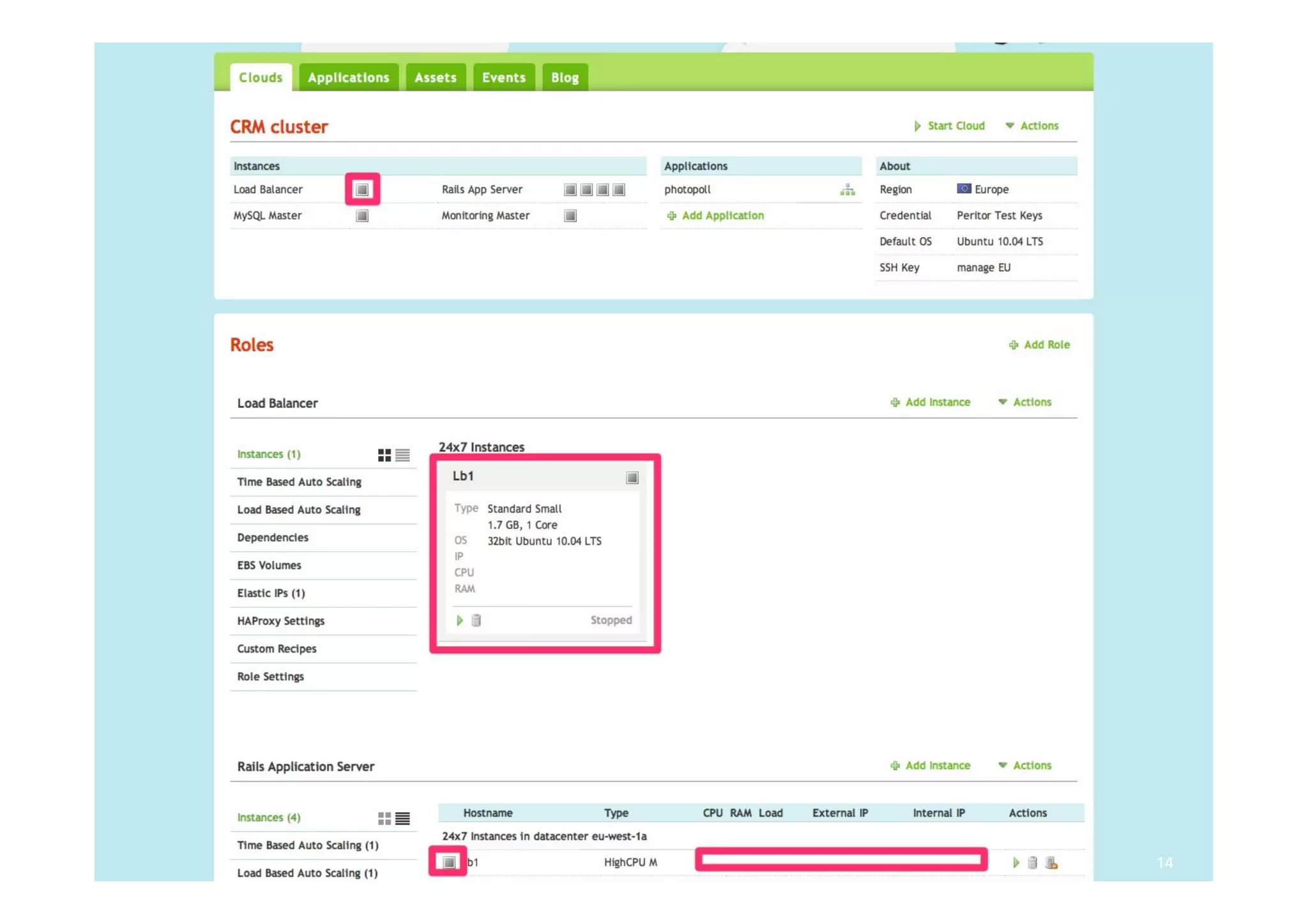Expand the Load Balancer role Actions menu
The width and height of the screenshot is (1308, 924).
1024,402
